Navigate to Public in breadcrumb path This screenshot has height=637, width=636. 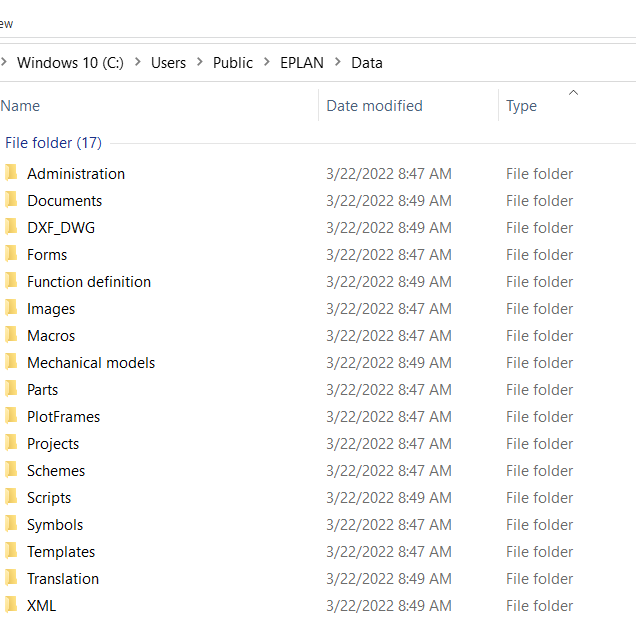point(233,62)
